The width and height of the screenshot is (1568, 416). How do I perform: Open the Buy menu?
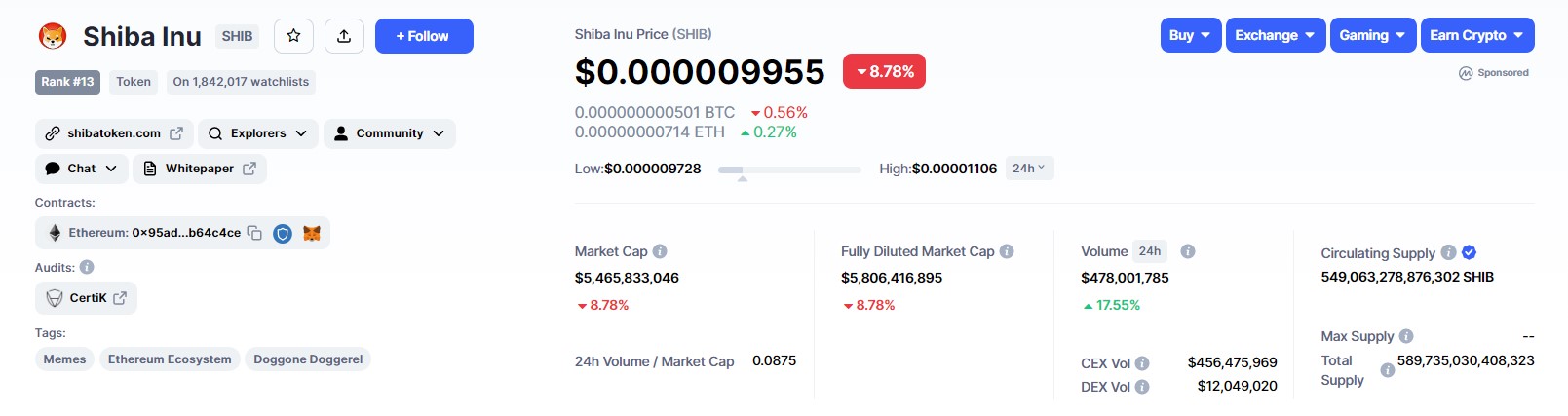[1191, 35]
